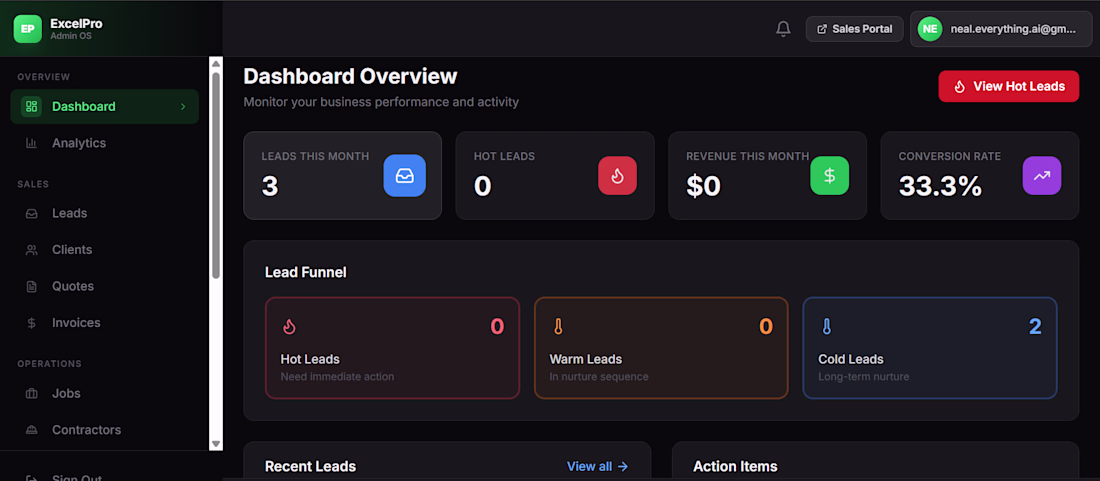Open the Dashboard menu item
The height and width of the screenshot is (481, 1100).
[x=105, y=107]
